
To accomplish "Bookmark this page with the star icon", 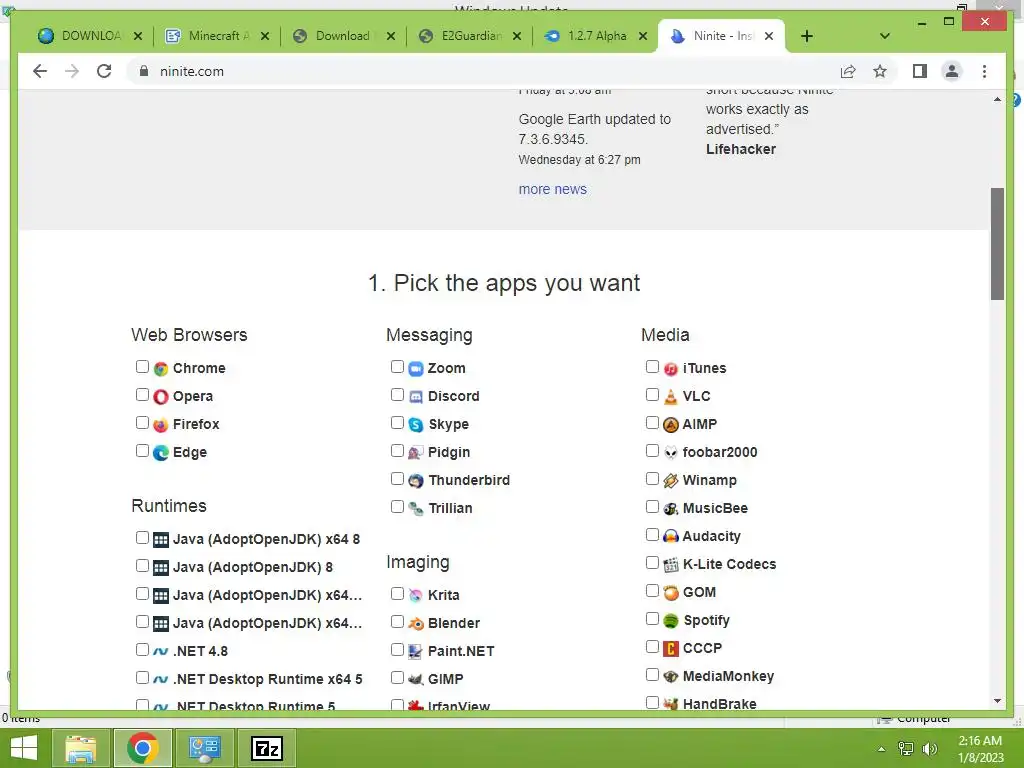I will 880,71.
